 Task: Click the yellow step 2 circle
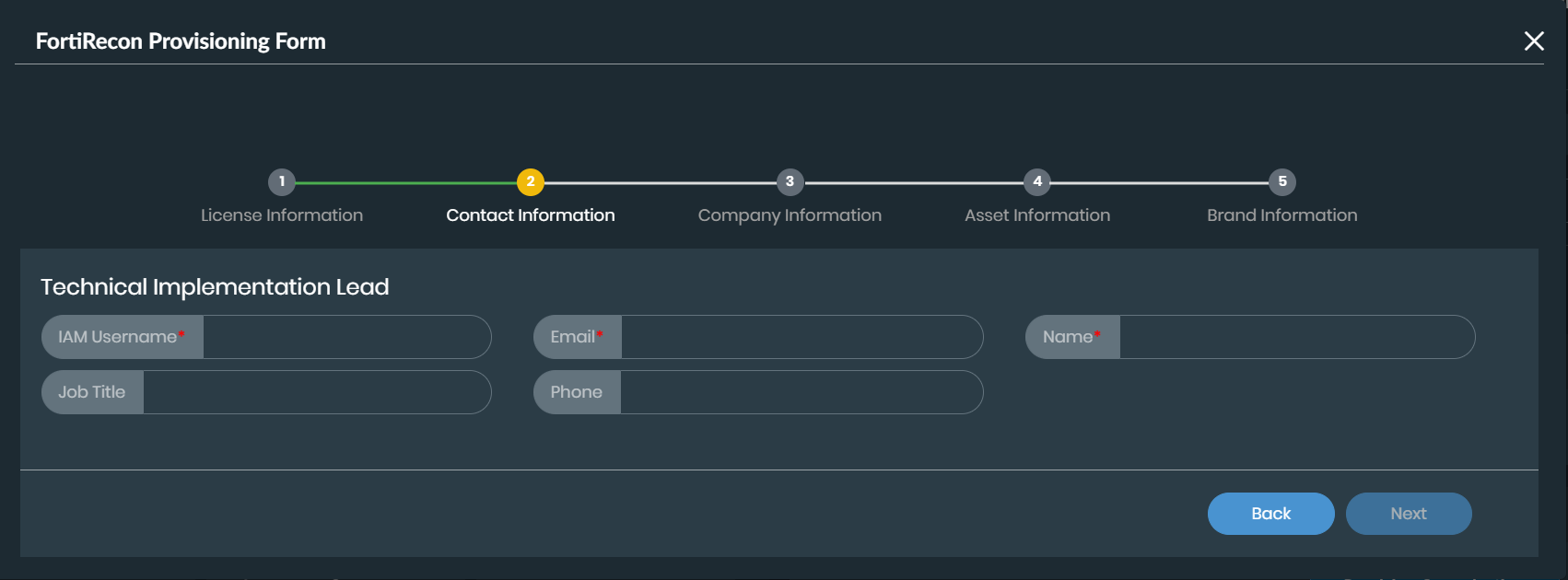pyautogui.click(x=531, y=181)
